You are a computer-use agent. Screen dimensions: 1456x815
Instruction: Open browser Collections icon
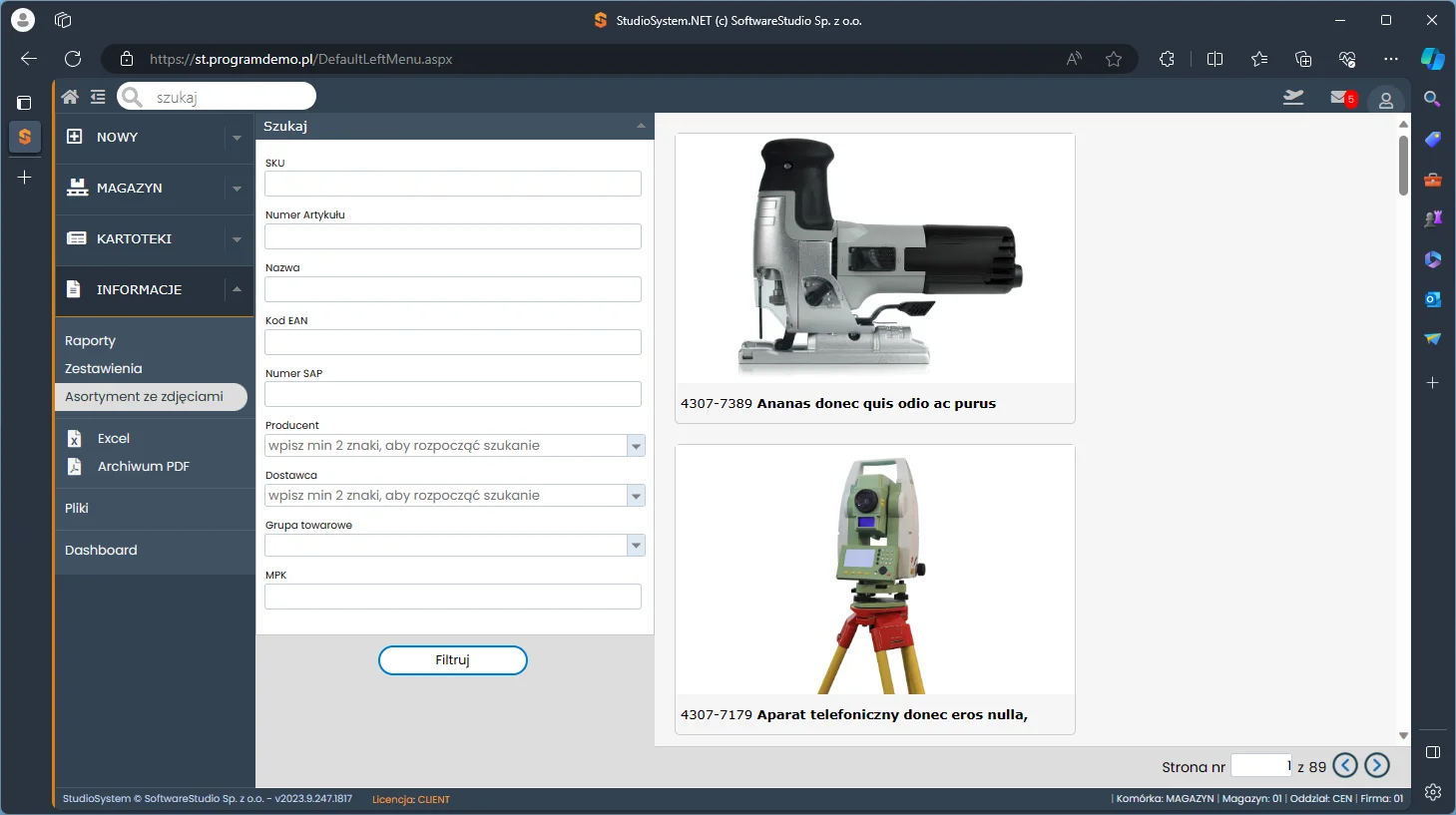1303,59
